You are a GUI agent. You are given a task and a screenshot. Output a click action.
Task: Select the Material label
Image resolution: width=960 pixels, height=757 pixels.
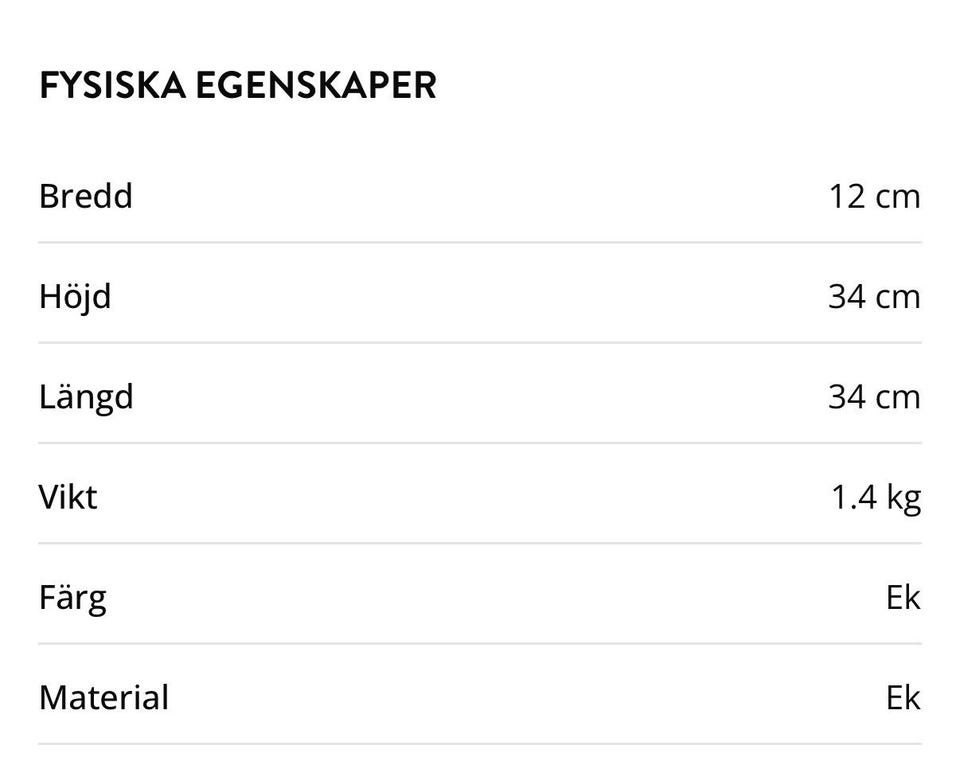103,698
